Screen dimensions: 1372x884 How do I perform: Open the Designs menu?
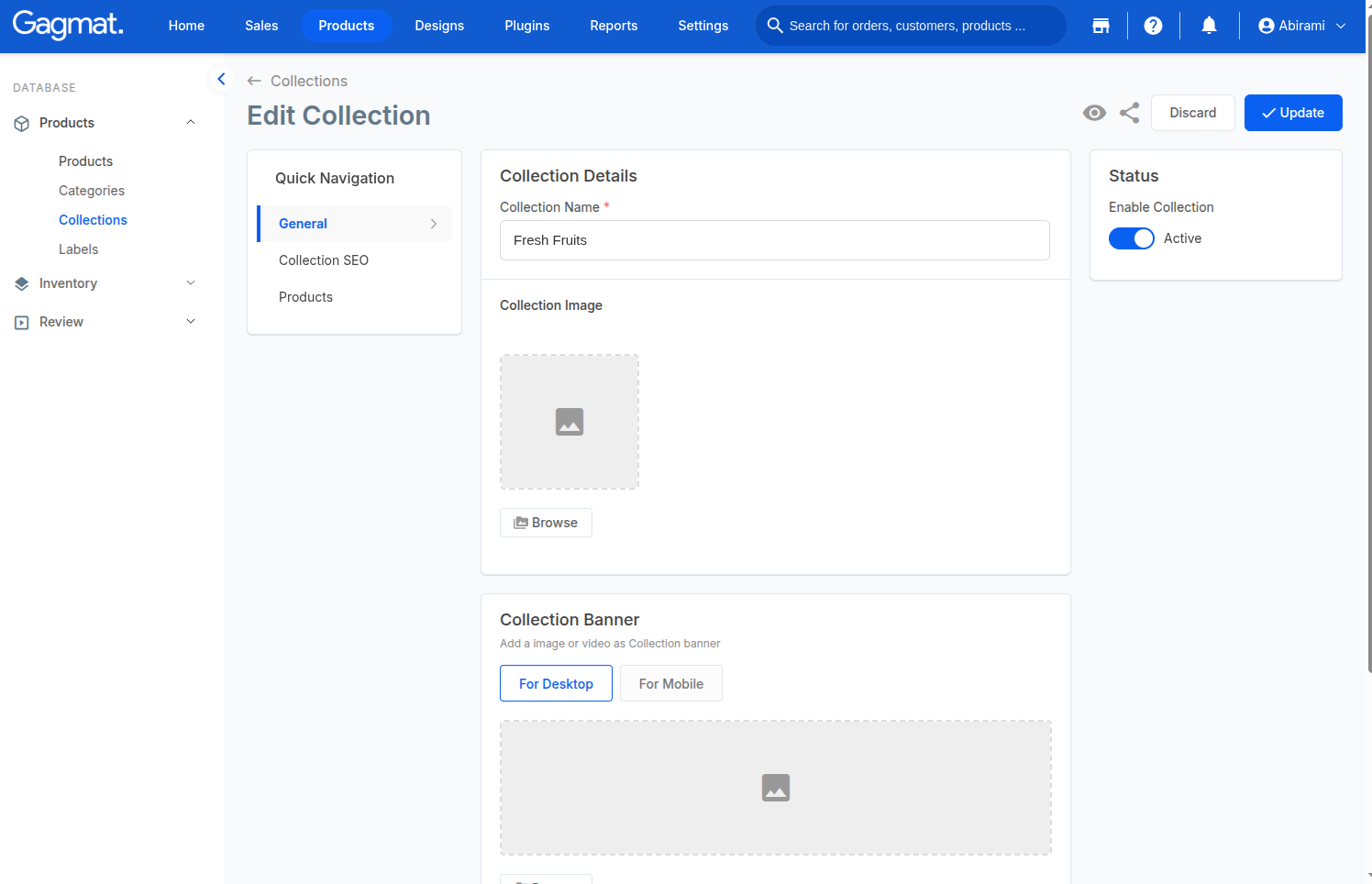439,26
